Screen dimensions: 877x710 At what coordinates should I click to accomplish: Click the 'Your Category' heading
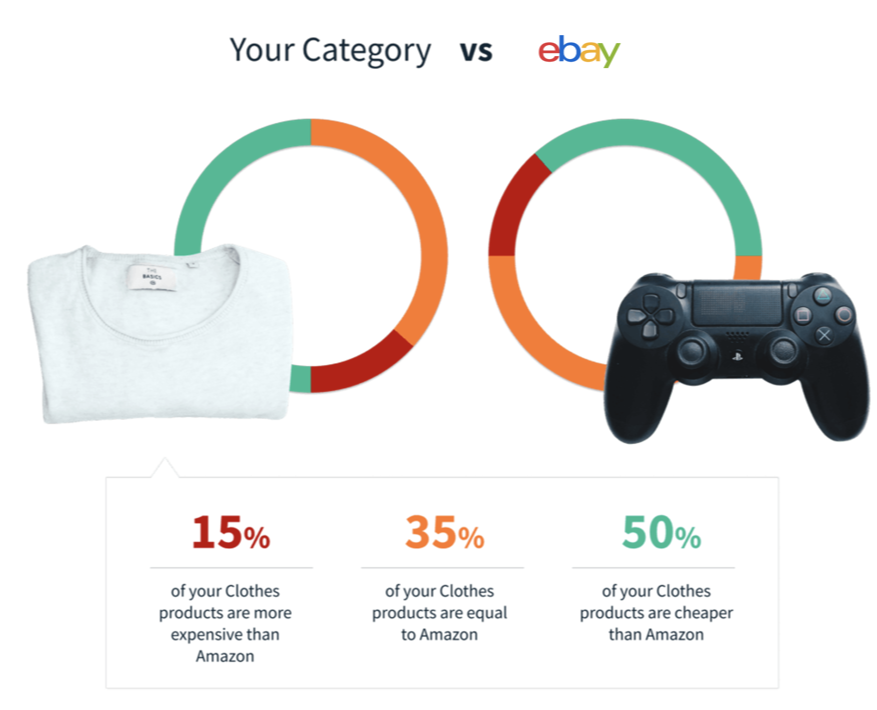click(330, 51)
